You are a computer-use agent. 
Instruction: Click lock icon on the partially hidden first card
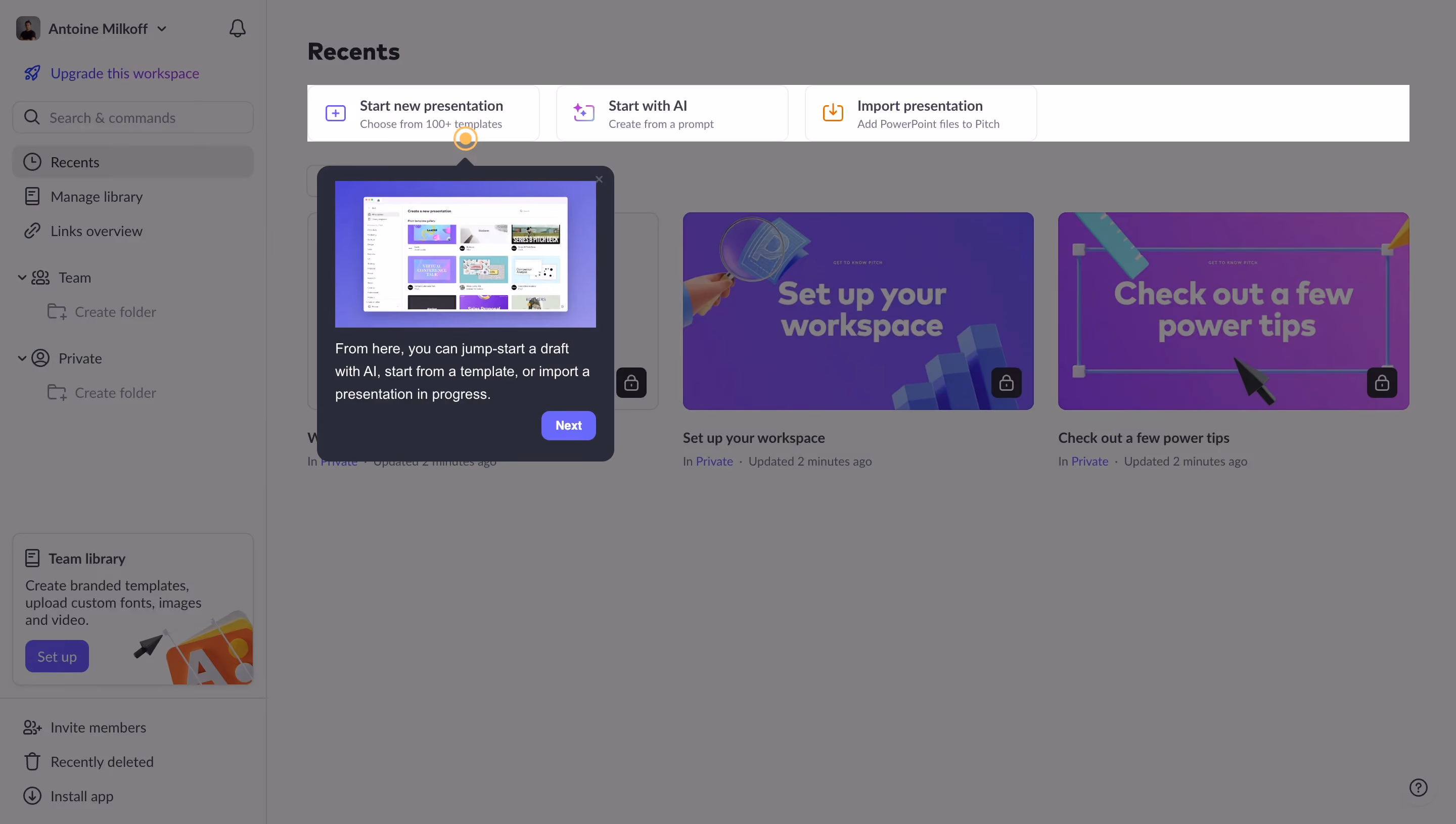click(x=631, y=383)
